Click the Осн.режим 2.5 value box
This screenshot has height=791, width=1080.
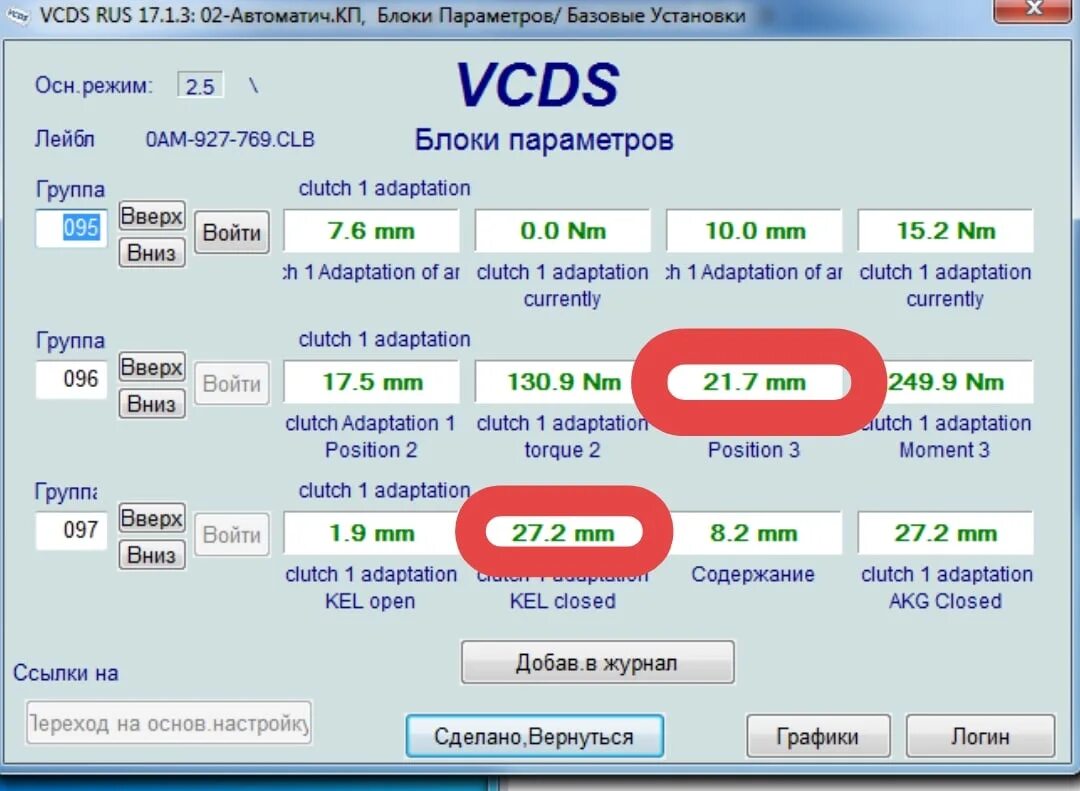coord(200,86)
